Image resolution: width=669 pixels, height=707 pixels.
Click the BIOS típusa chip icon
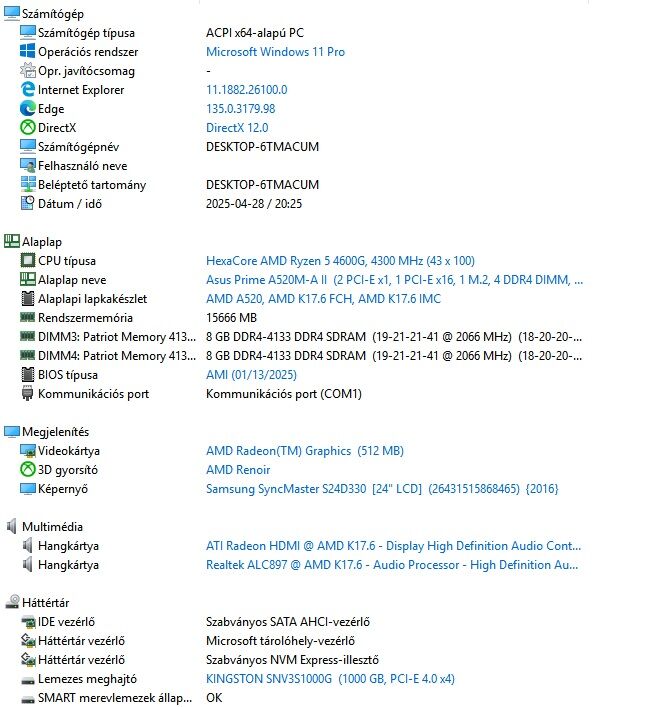coord(27,374)
